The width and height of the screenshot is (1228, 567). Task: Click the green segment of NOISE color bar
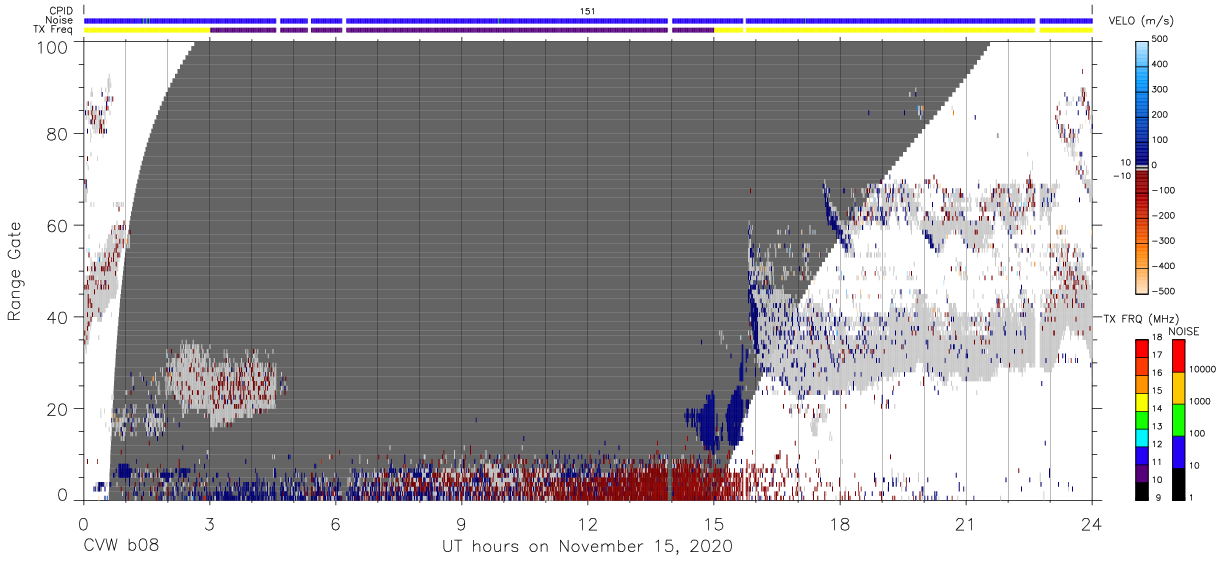(1178, 420)
